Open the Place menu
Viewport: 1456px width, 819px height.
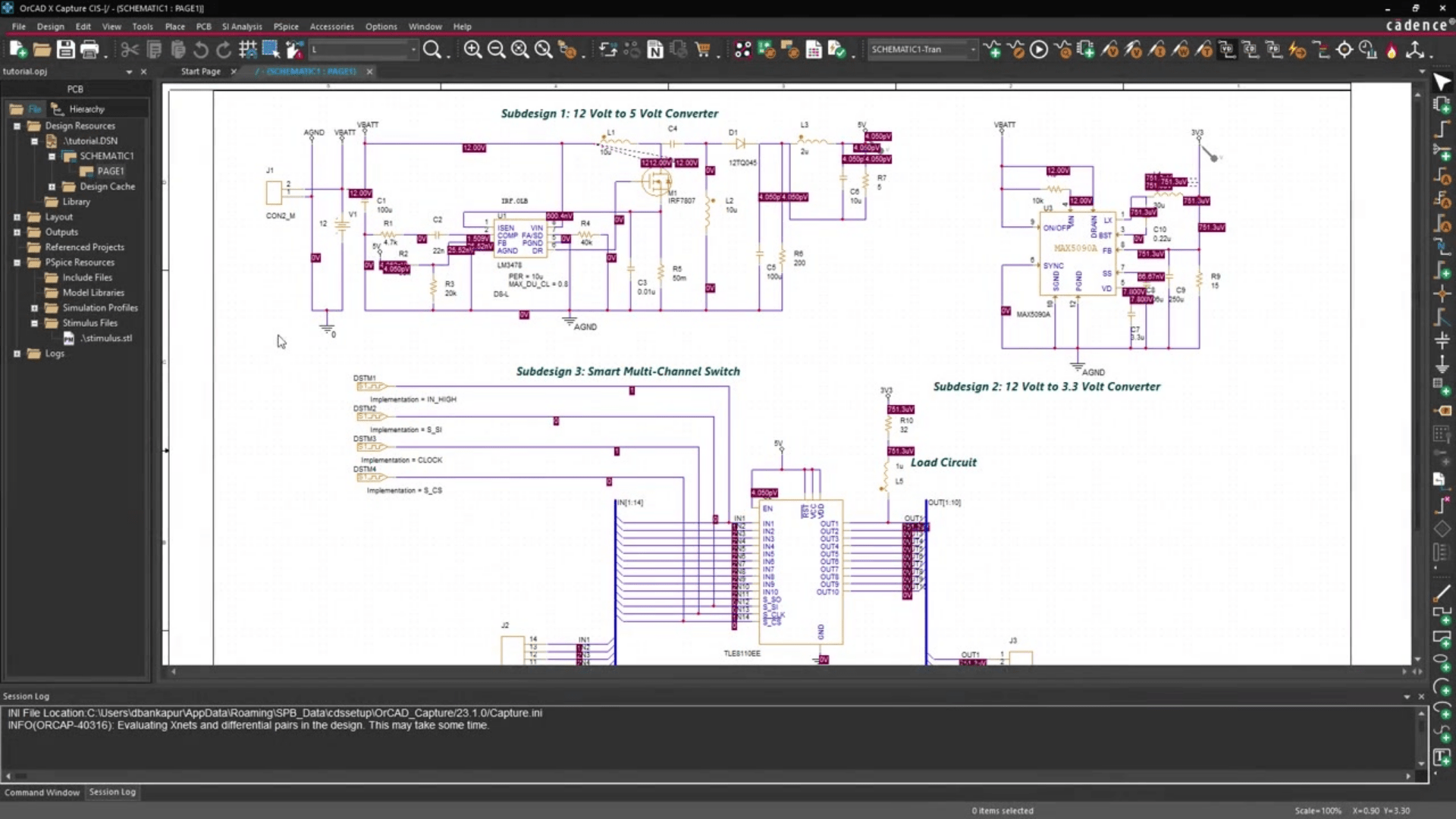[174, 27]
